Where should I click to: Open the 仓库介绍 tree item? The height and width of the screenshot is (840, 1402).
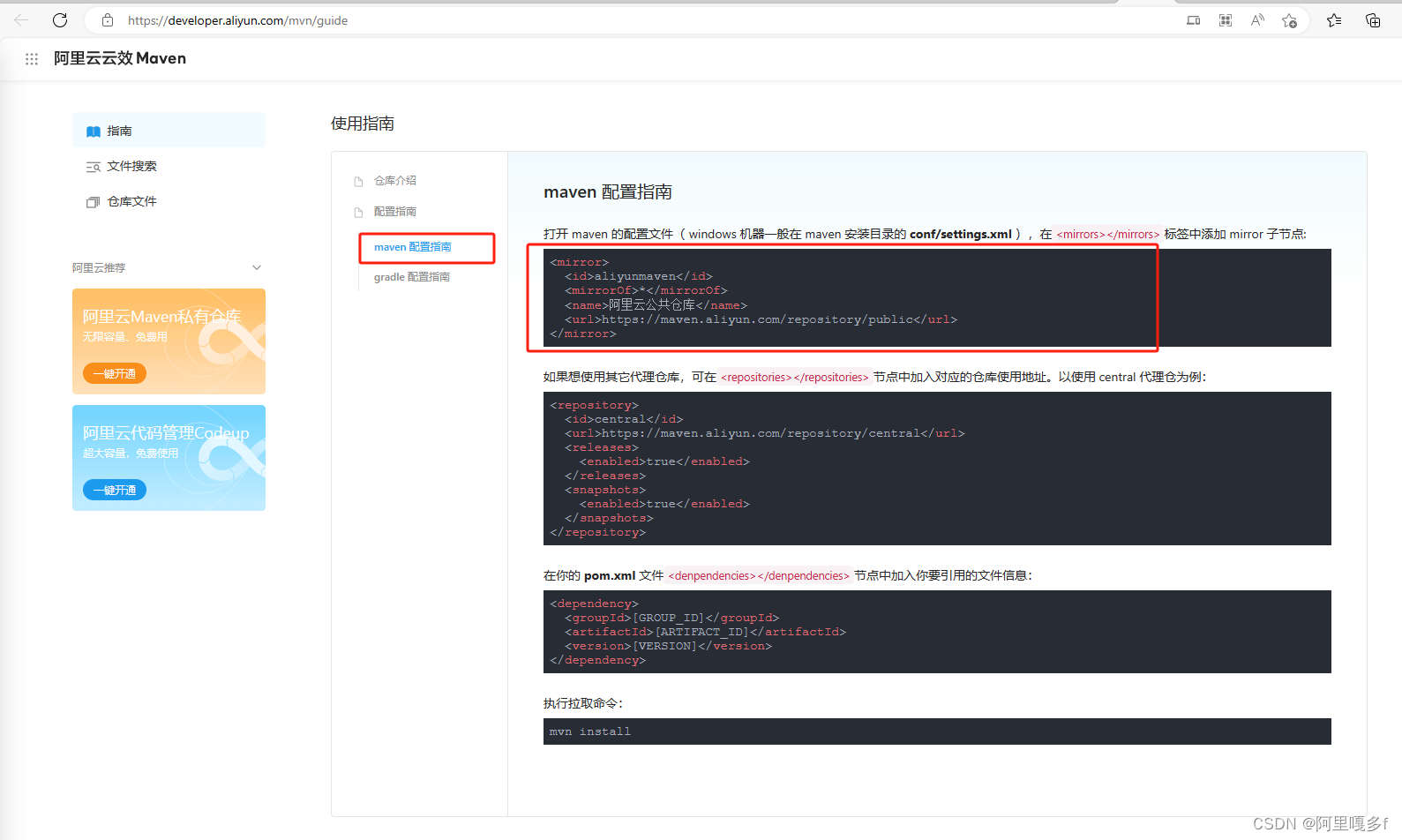pyautogui.click(x=394, y=181)
